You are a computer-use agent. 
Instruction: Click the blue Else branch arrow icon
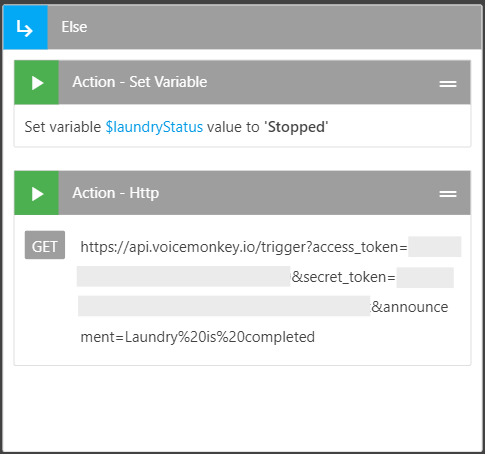(x=25, y=27)
